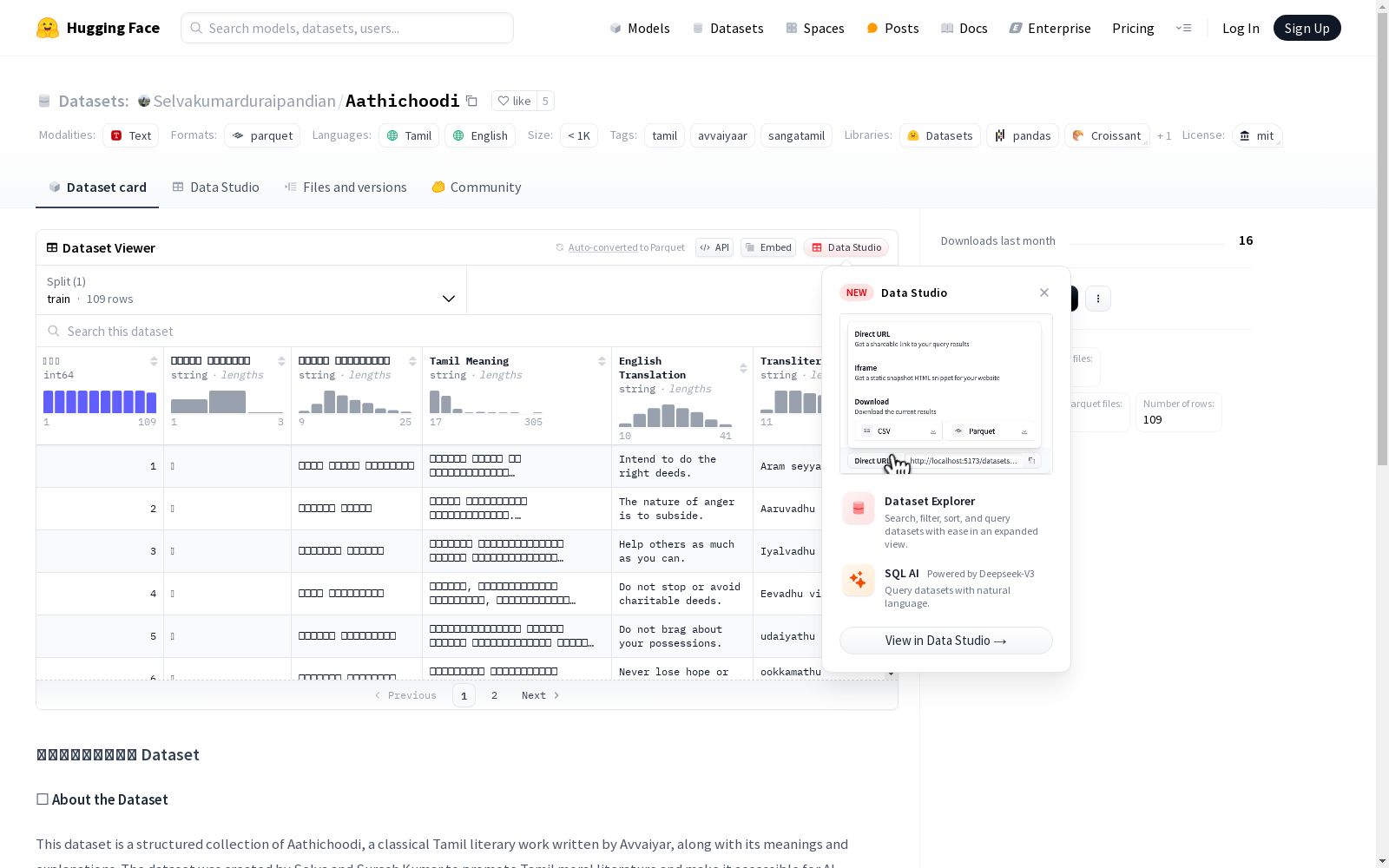The image size is (1389, 868).
Task: Go to the Enterprise page
Action: click(x=1050, y=28)
